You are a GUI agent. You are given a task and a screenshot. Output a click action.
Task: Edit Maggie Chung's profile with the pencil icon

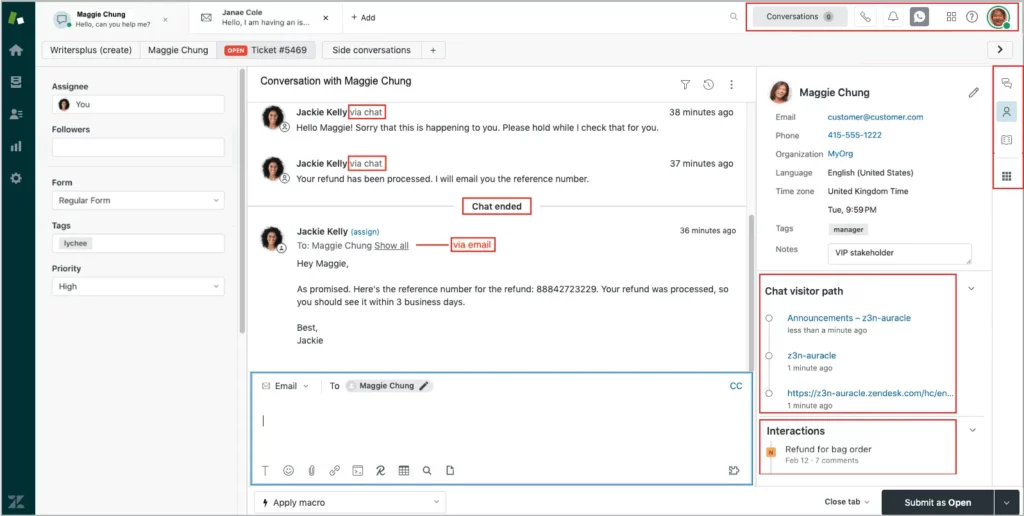[x=974, y=93]
